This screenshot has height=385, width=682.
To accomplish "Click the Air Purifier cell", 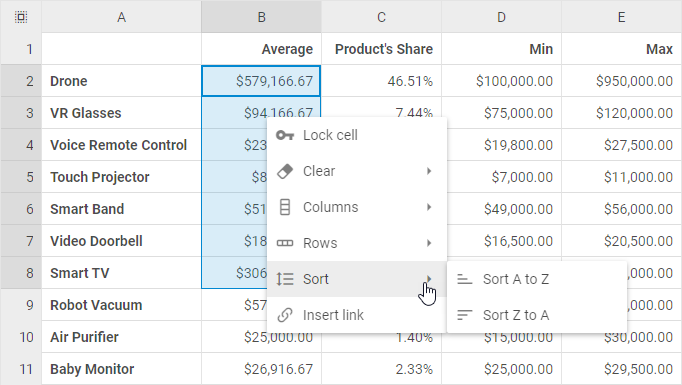I will 121,337.
